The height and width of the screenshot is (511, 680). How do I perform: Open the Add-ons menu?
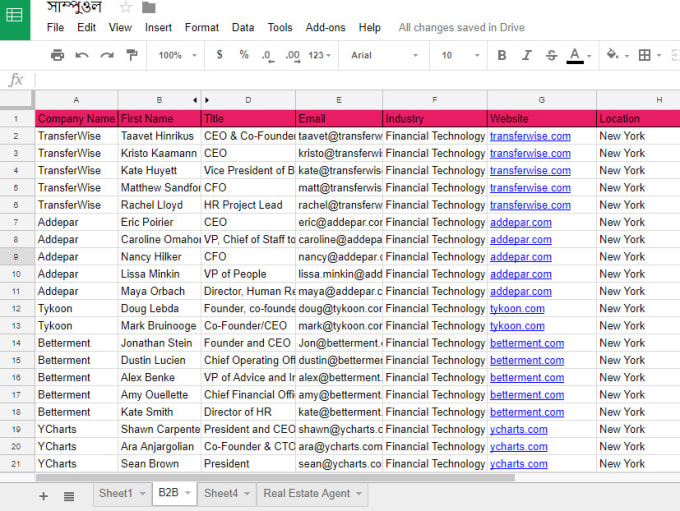tap(325, 27)
